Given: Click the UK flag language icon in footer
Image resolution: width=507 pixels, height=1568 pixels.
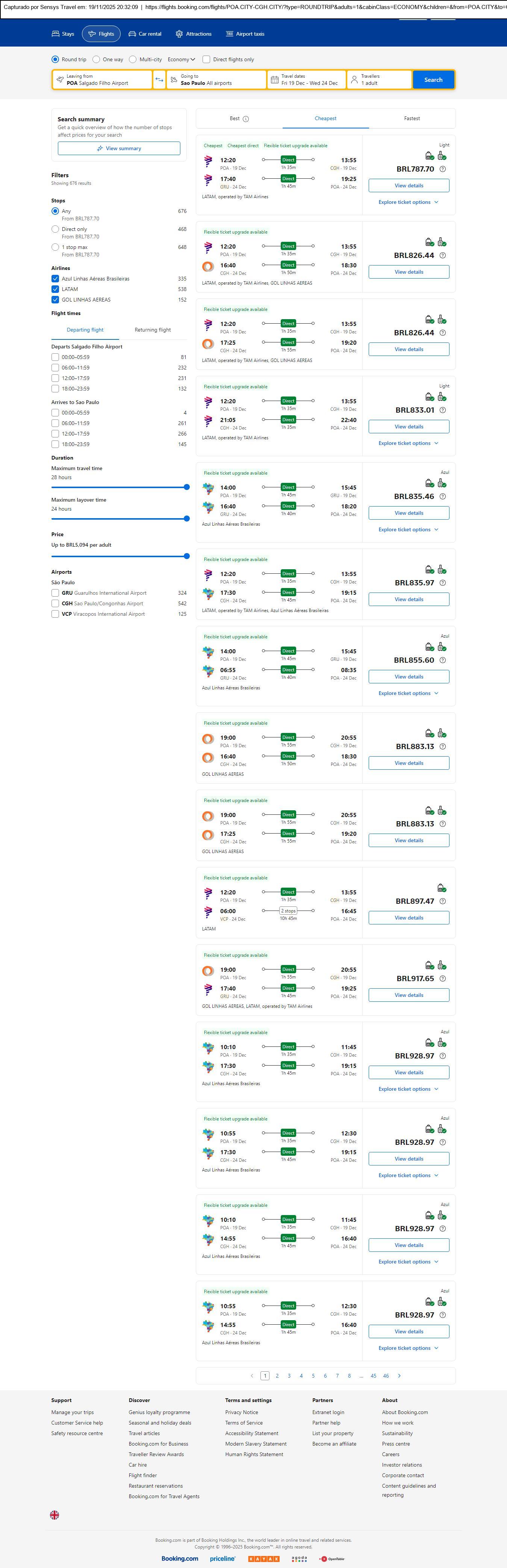Looking at the screenshot, I should tap(55, 1514).
